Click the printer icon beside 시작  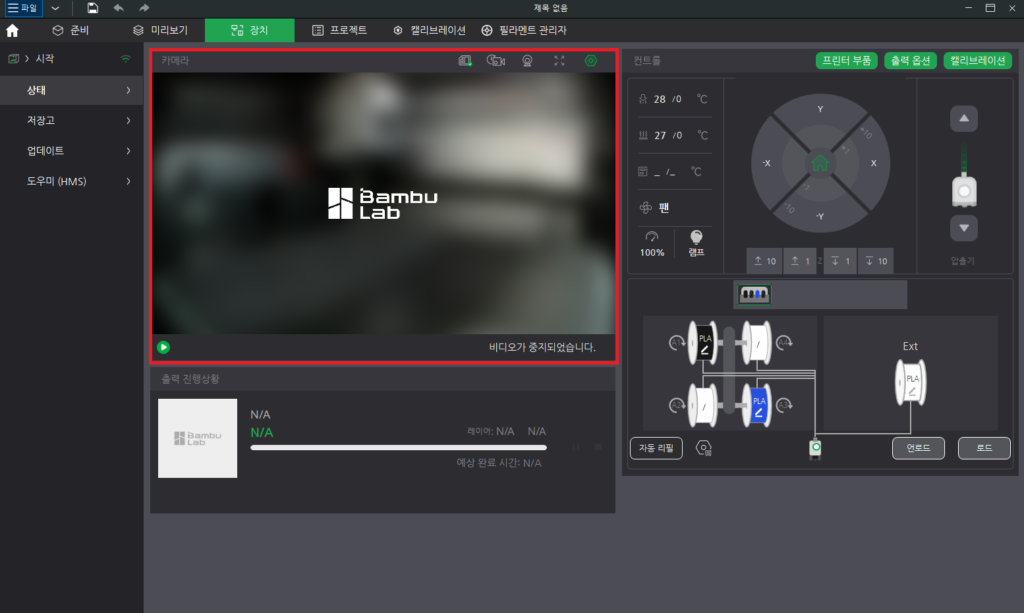coord(13,59)
